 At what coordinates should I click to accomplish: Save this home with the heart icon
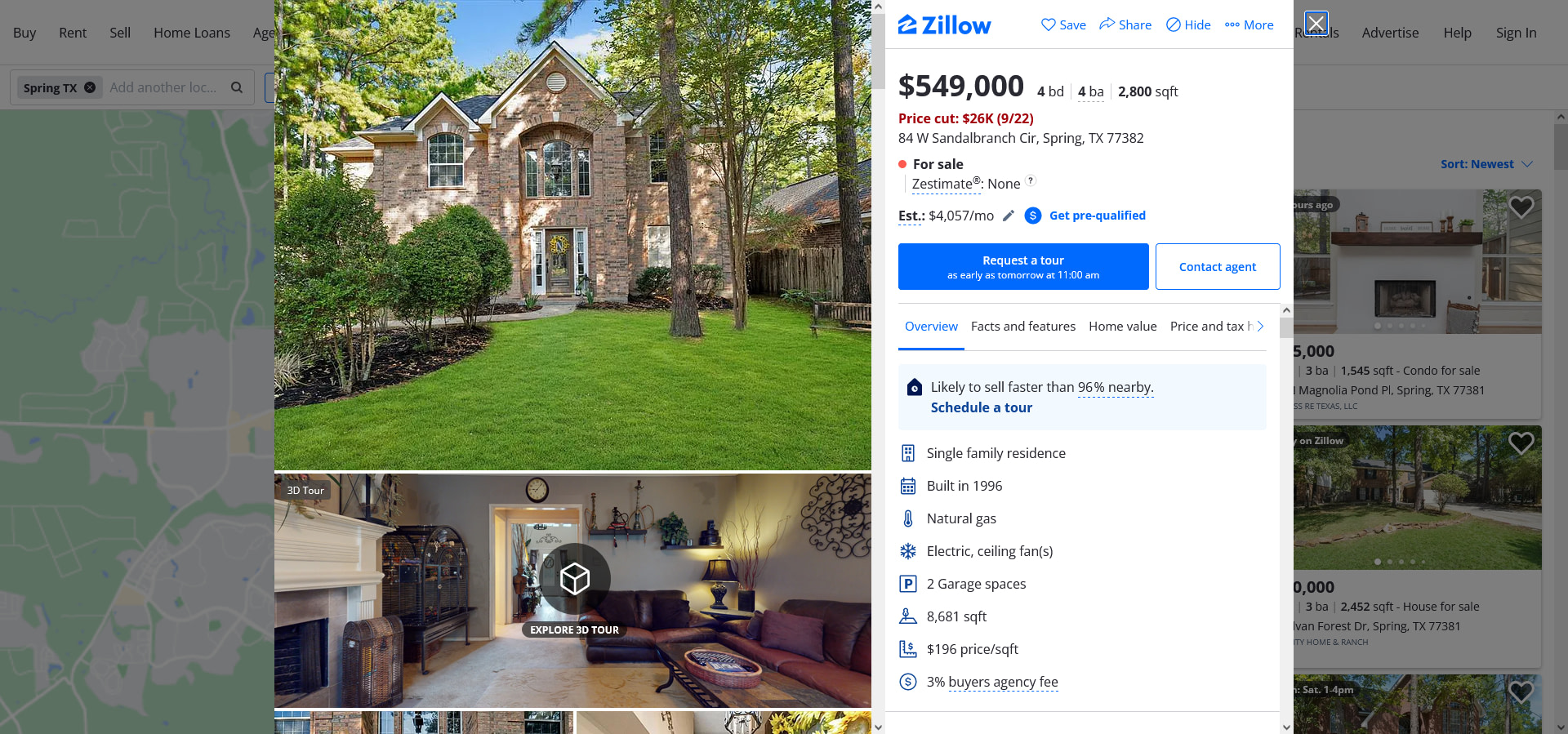tap(1049, 24)
